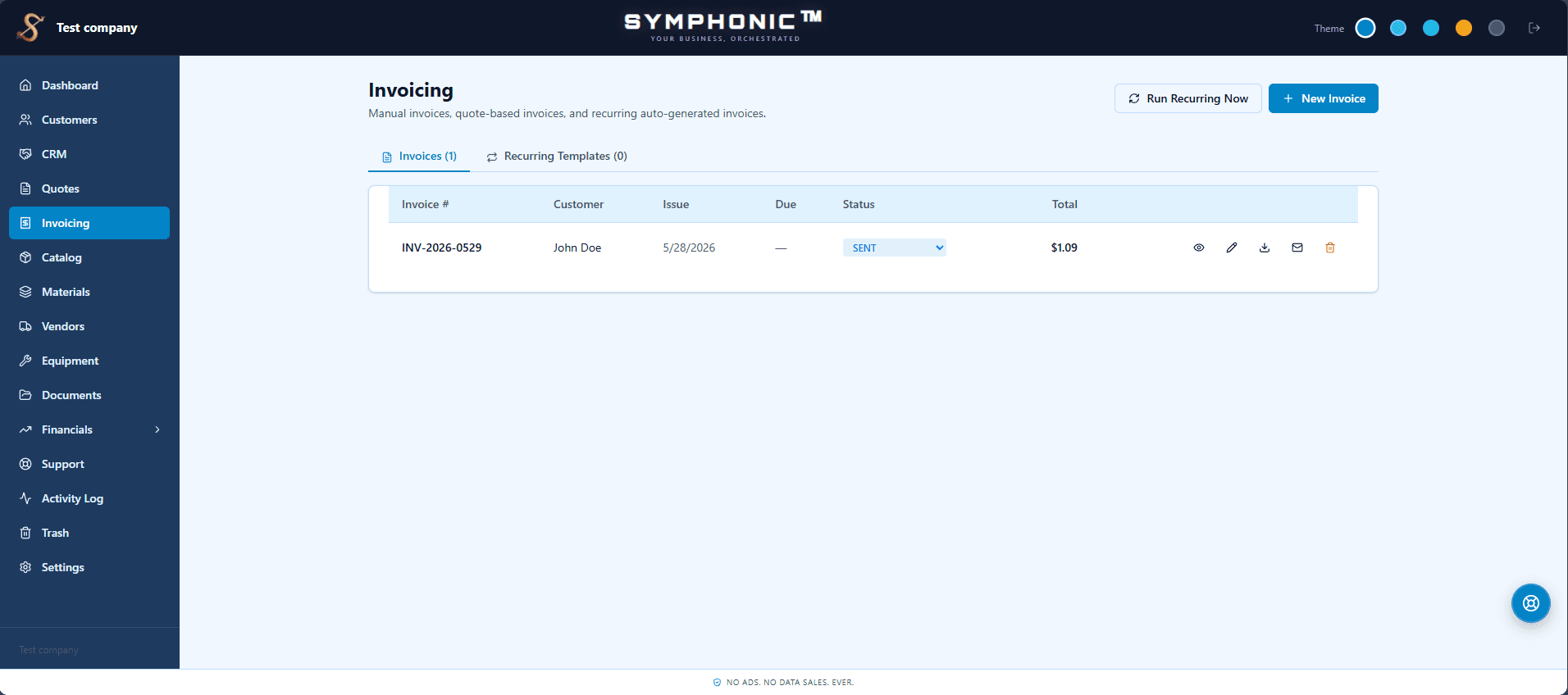Open the Quotes menu label

[x=61, y=189]
